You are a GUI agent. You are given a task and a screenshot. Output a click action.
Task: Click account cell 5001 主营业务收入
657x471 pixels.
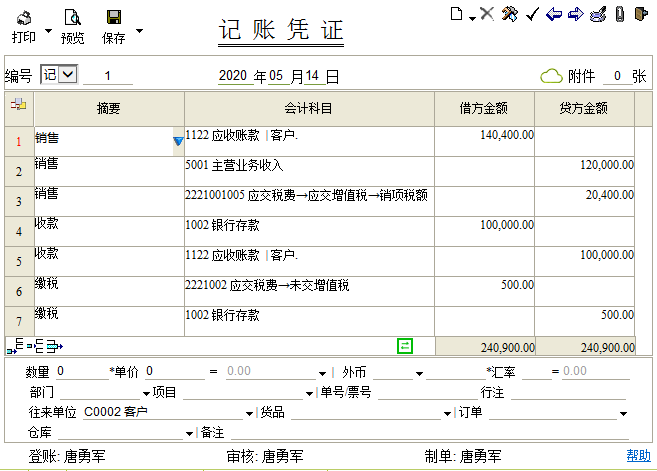point(309,171)
